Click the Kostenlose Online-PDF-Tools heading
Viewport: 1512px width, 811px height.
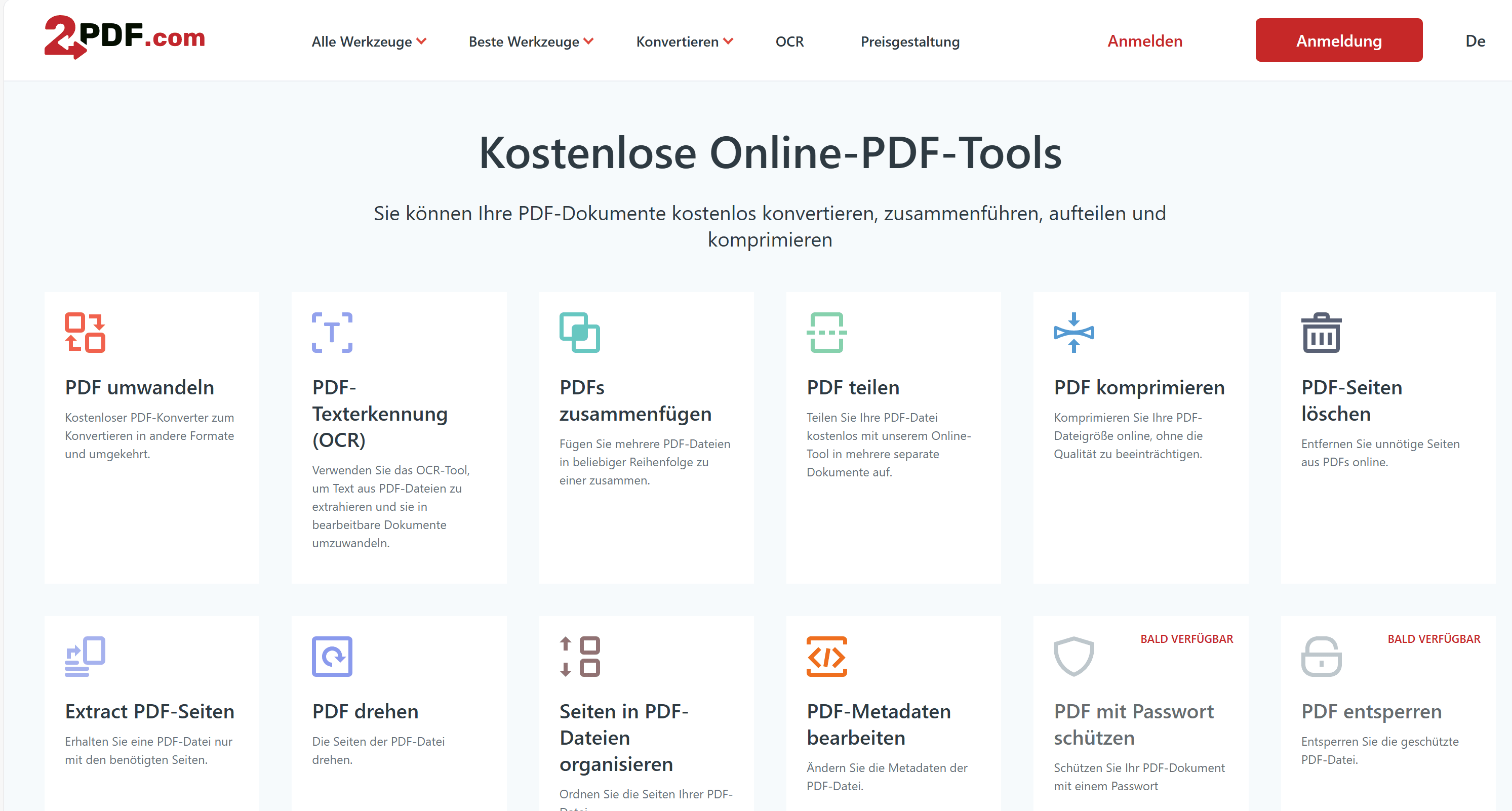pos(770,152)
